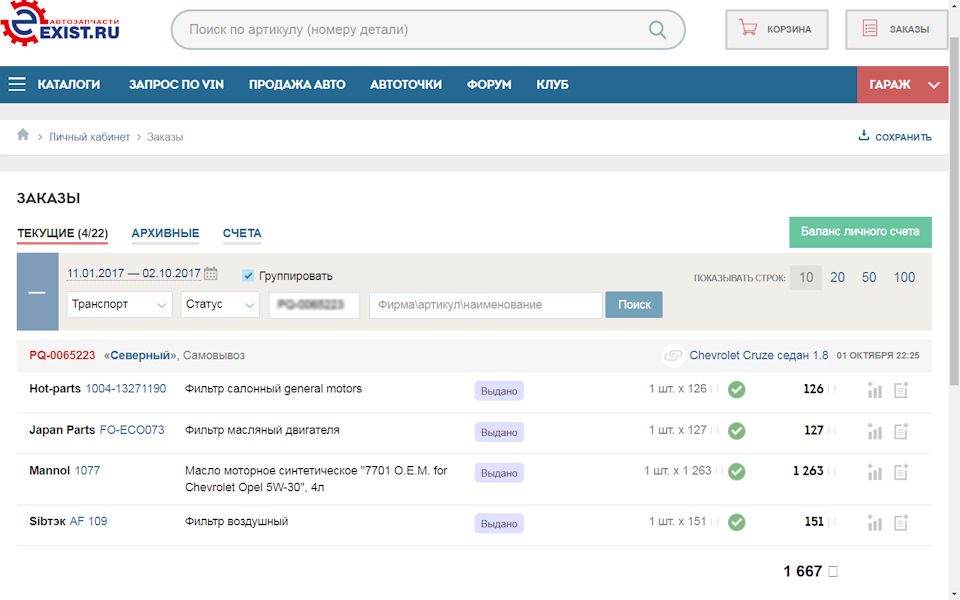Screen dimensions: 960x600
Task: Click the Поиск button in filters
Action: [634, 304]
